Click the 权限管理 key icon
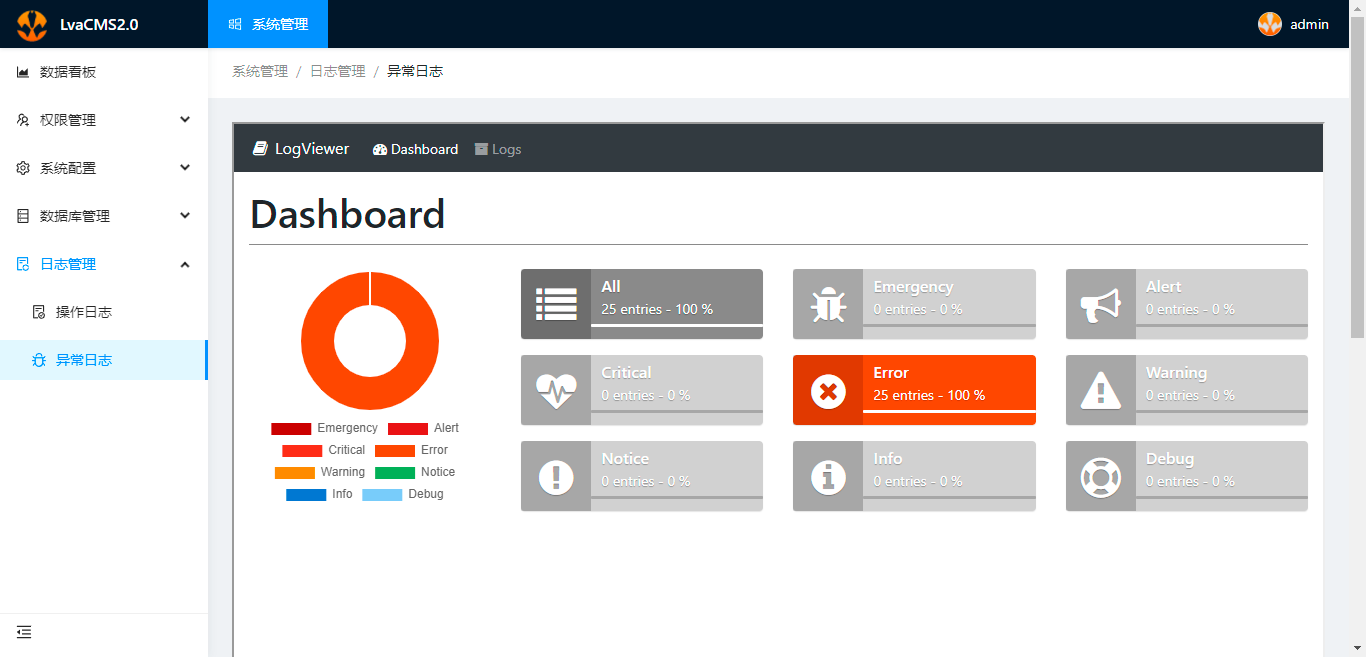1366x657 pixels. (23, 120)
